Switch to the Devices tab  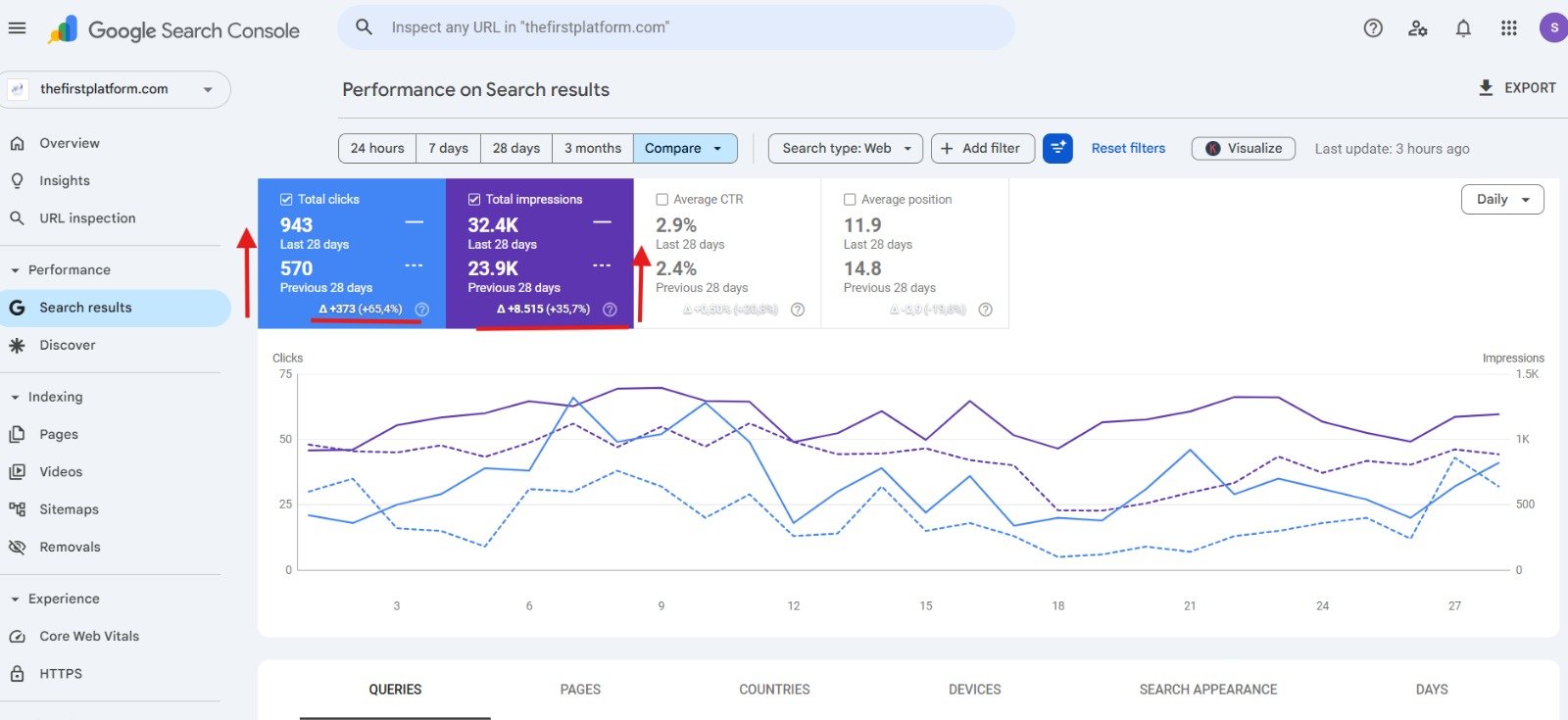974,690
